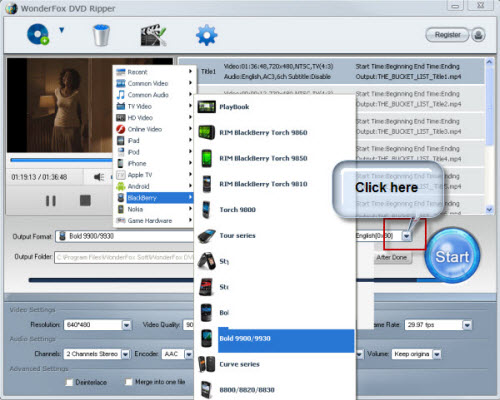Screen dimensions: 500x400
Task: Open the Common Video submenu
Action: coord(154,83)
